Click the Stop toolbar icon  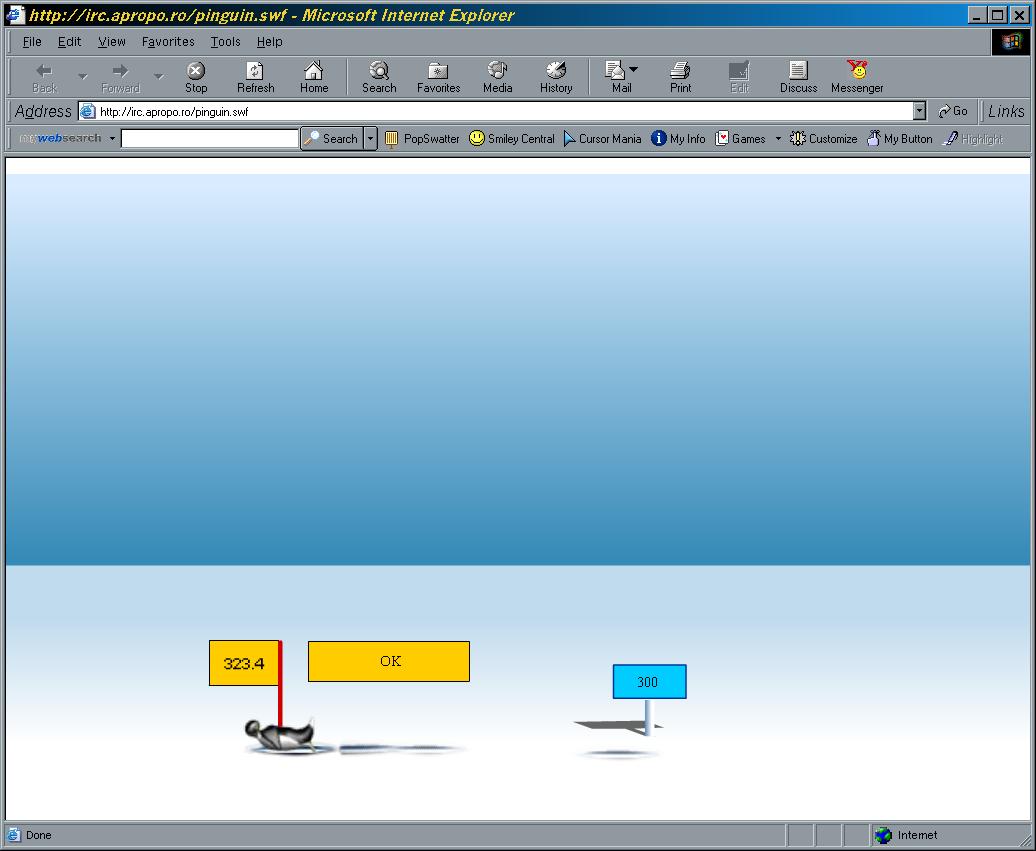[196, 76]
